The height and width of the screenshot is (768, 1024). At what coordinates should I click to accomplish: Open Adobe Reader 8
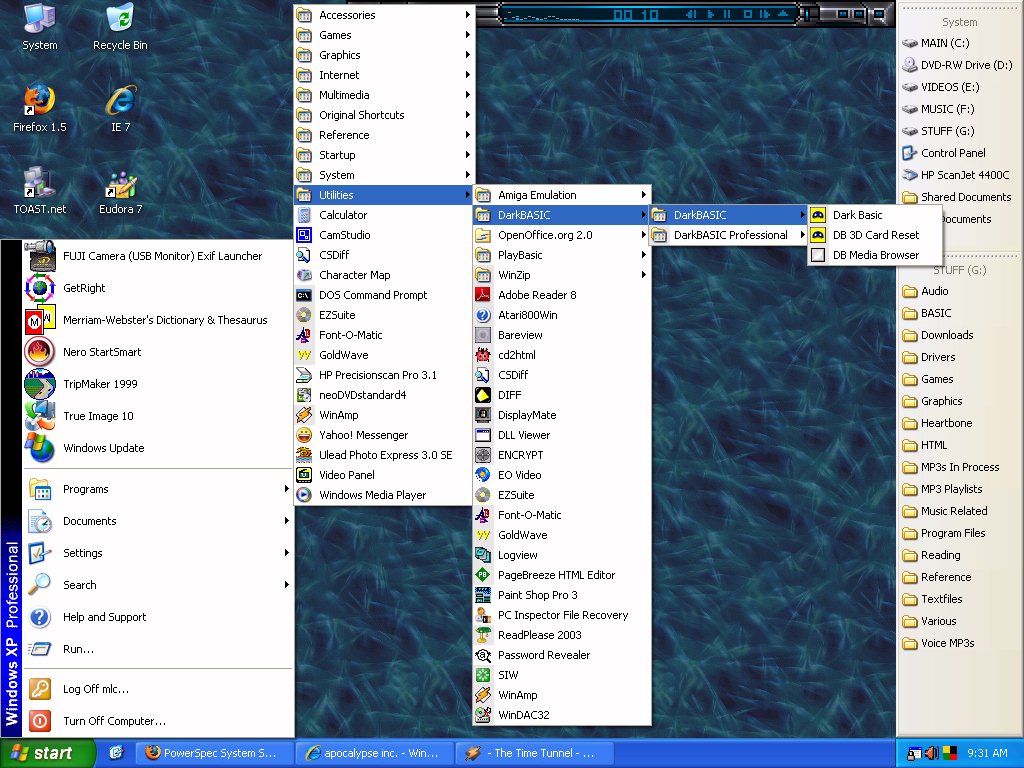click(x=562, y=295)
